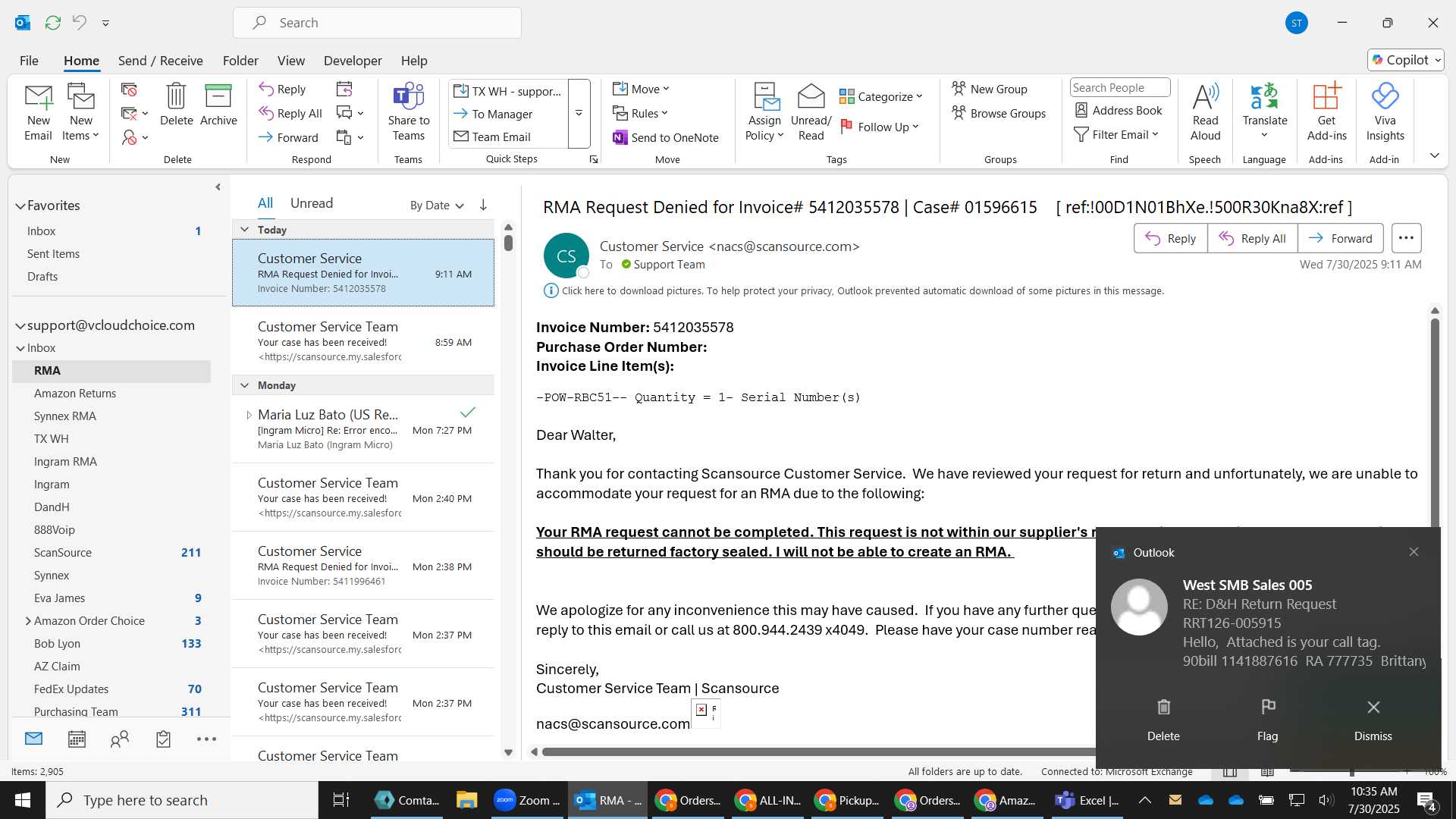Viewport: 1456px width, 819px height.
Task: Click Reply All in the reading pane
Action: pyautogui.click(x=1252, y=238)
